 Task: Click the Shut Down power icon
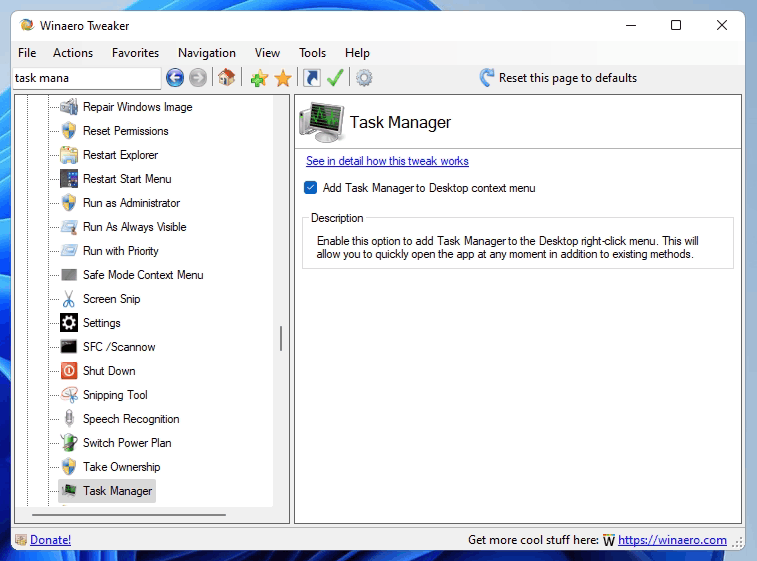tap(69, 371)
